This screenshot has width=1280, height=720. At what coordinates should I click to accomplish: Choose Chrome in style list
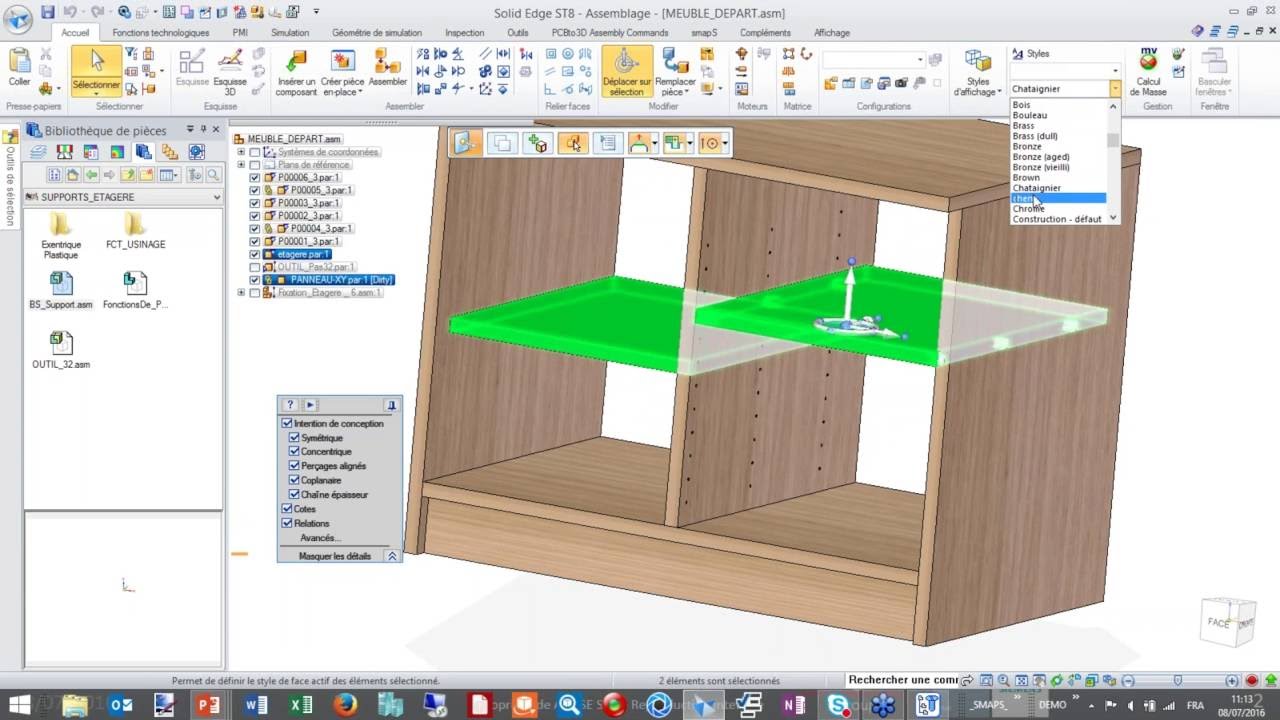1028,208
